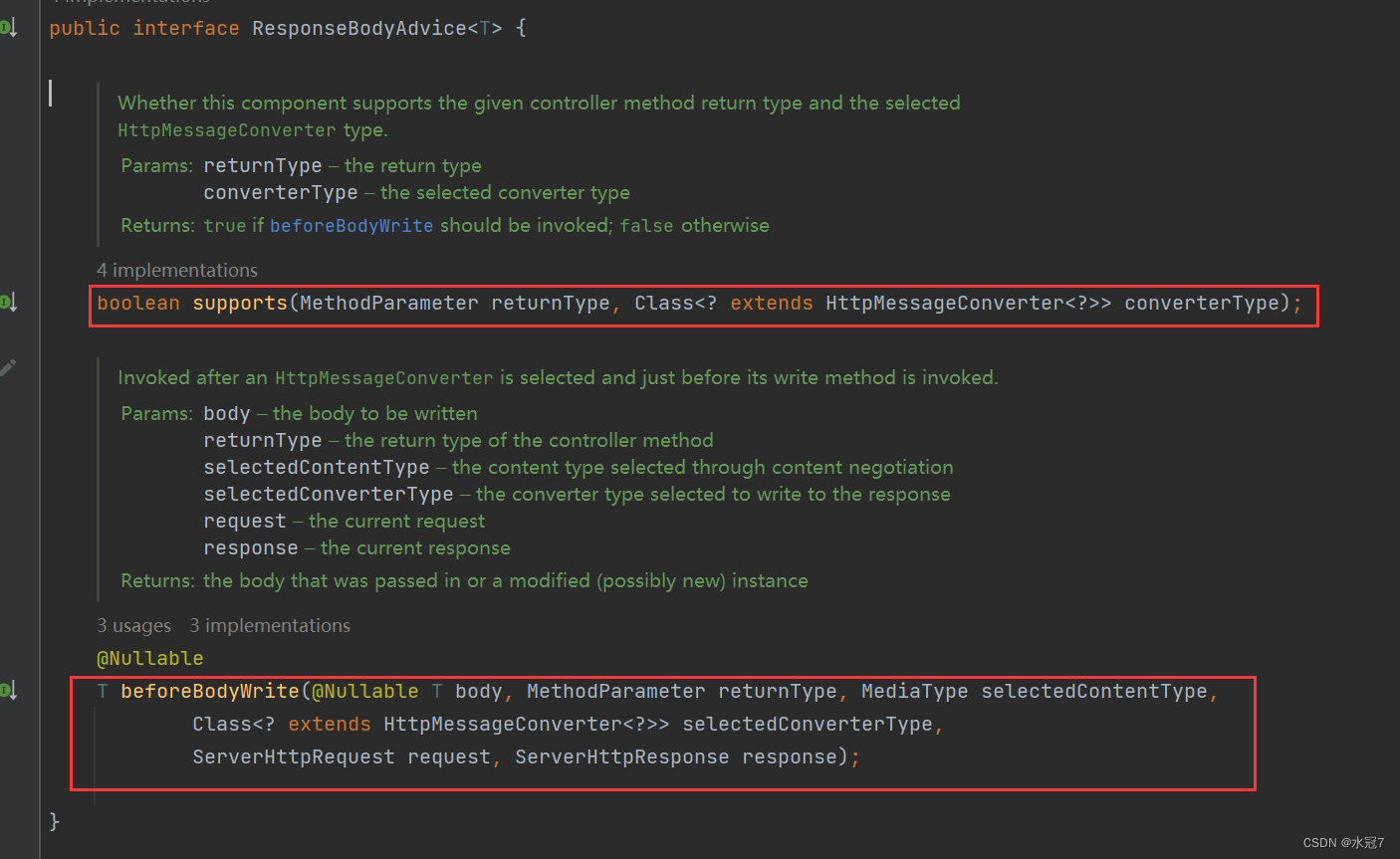Click the inline @Nullable before T body

(x=365, y=691)
